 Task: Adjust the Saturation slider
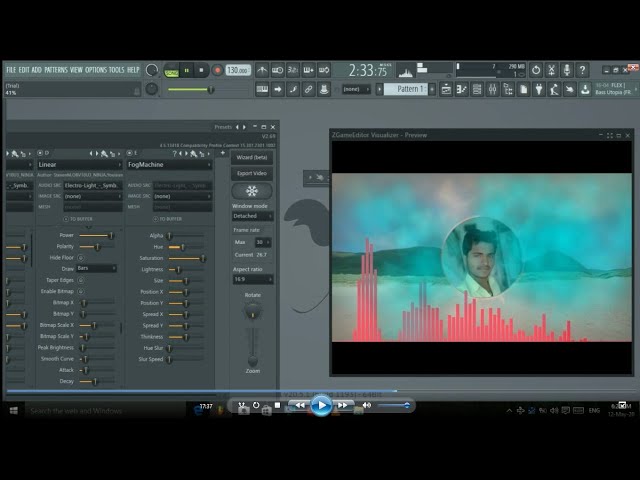click(x=187, y=258)
